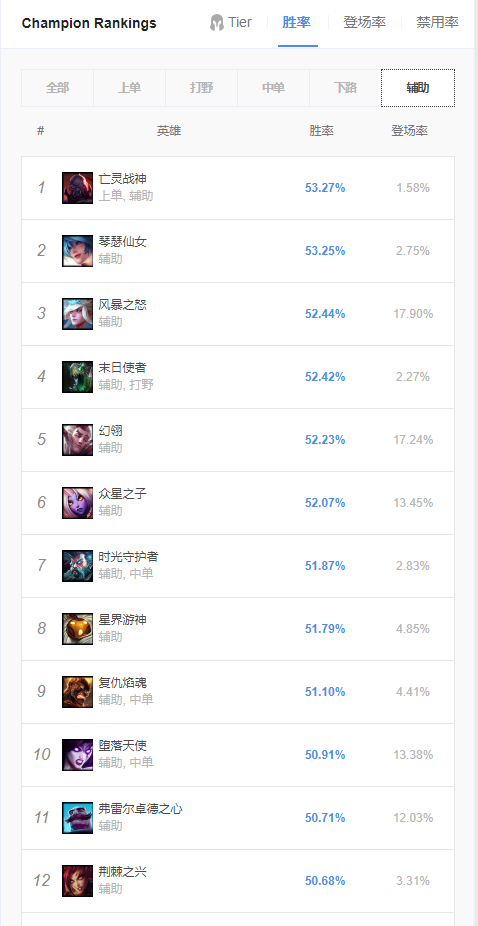The image size is (478, 926).
Task: Select champion portrait for 幻翎
Action: (77, 440)
